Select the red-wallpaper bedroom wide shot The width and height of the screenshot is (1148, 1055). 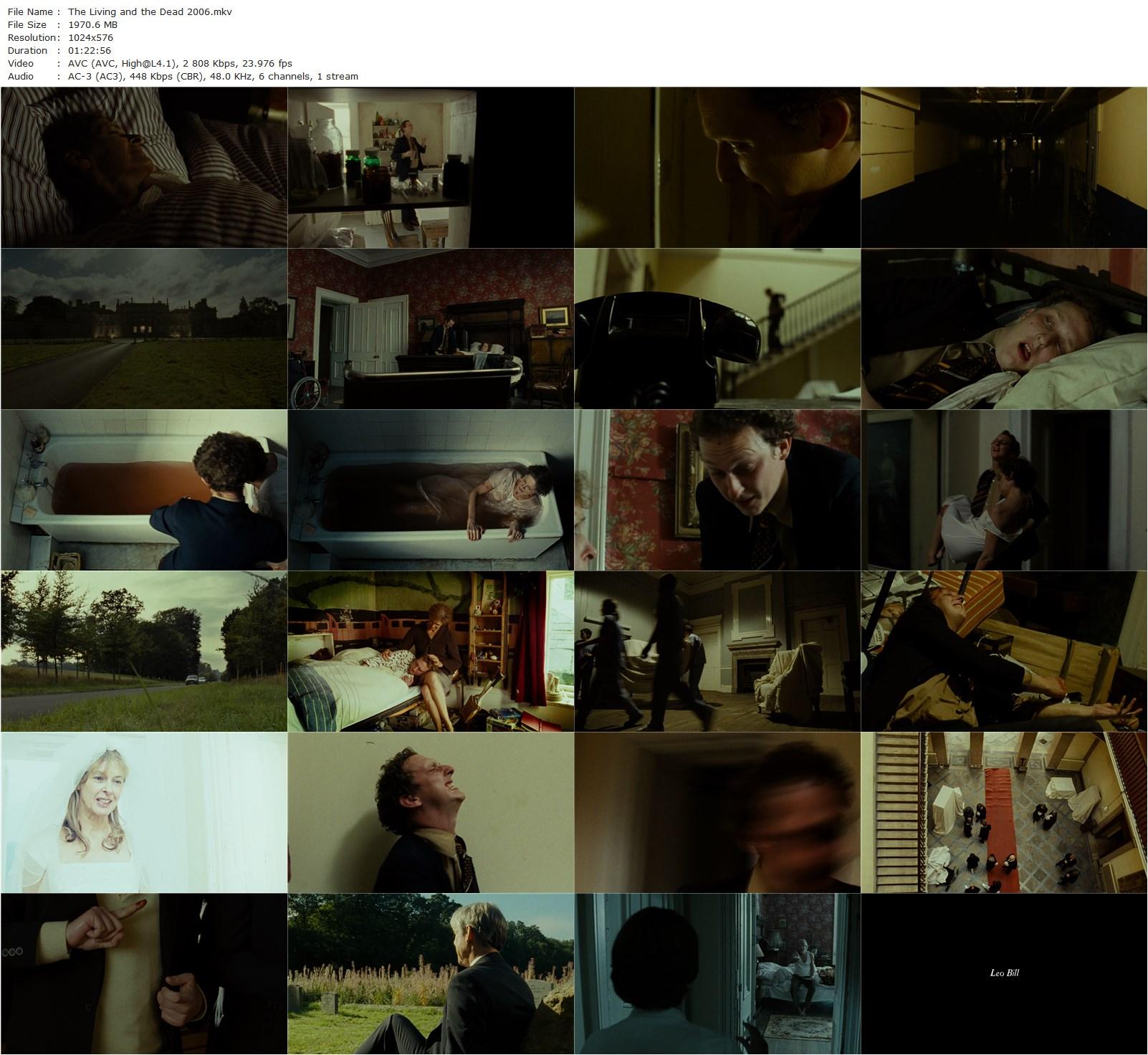pos(431,329)
